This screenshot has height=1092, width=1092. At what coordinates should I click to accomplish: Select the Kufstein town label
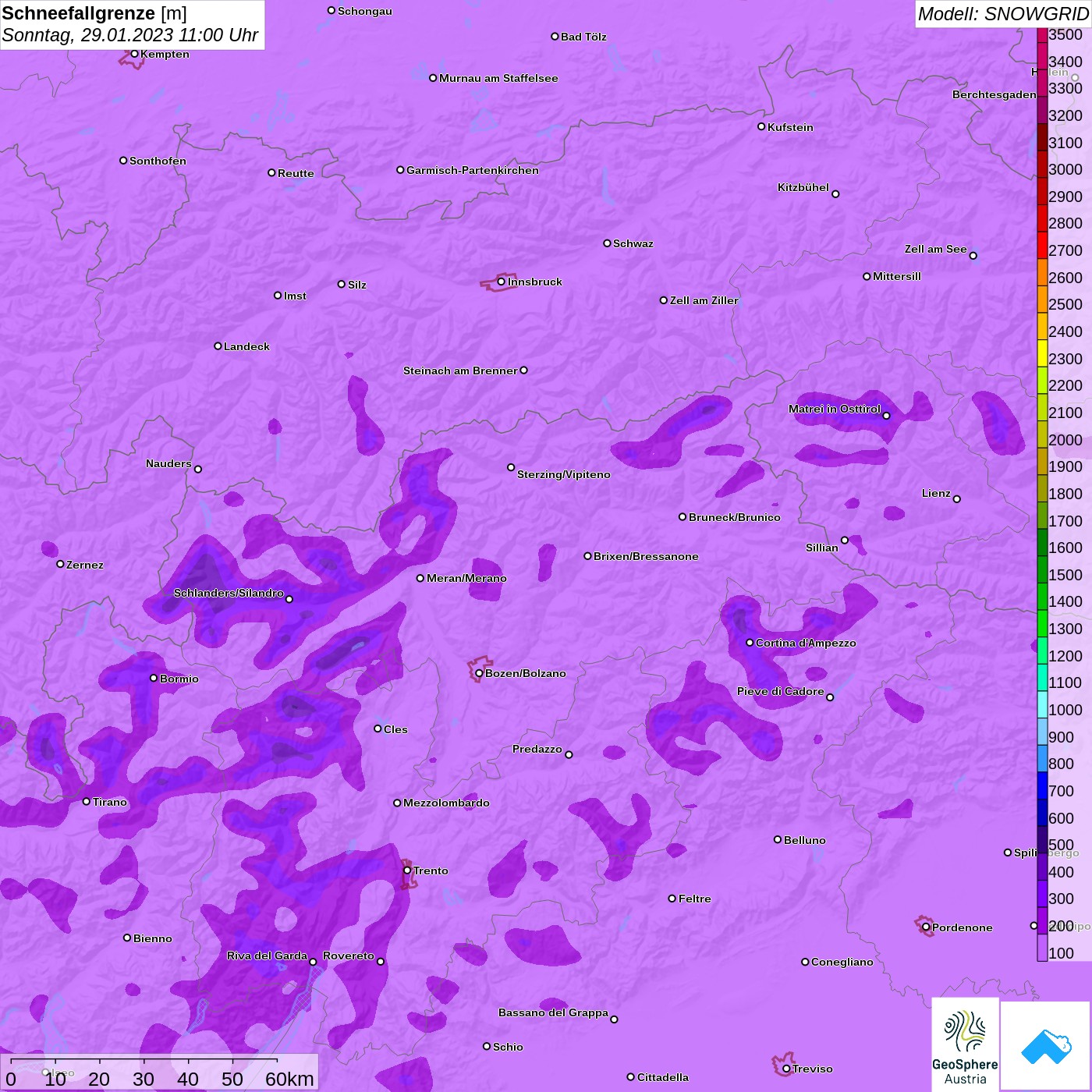click(x=790, y=127)
